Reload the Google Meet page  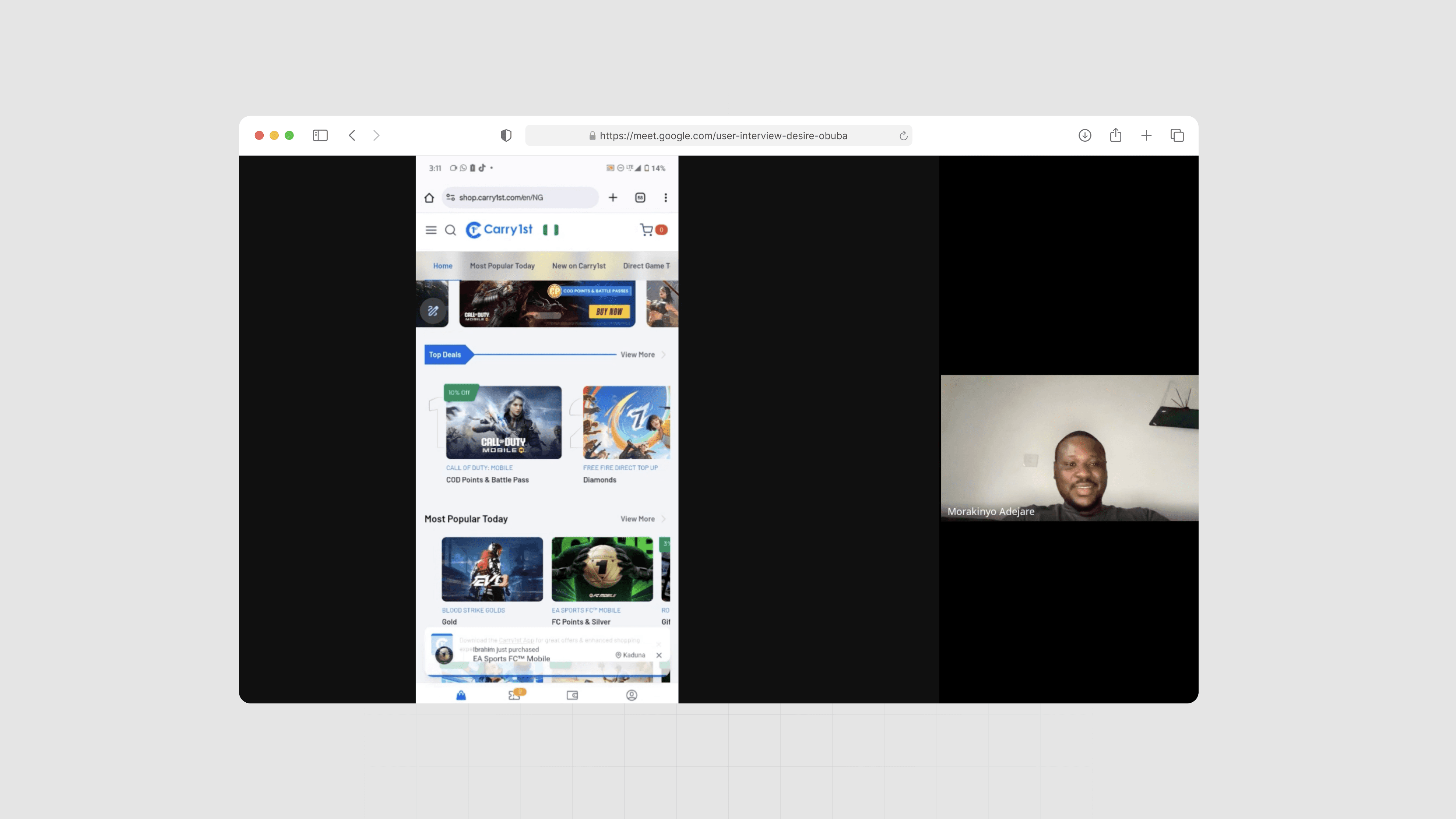click(903, 135)
